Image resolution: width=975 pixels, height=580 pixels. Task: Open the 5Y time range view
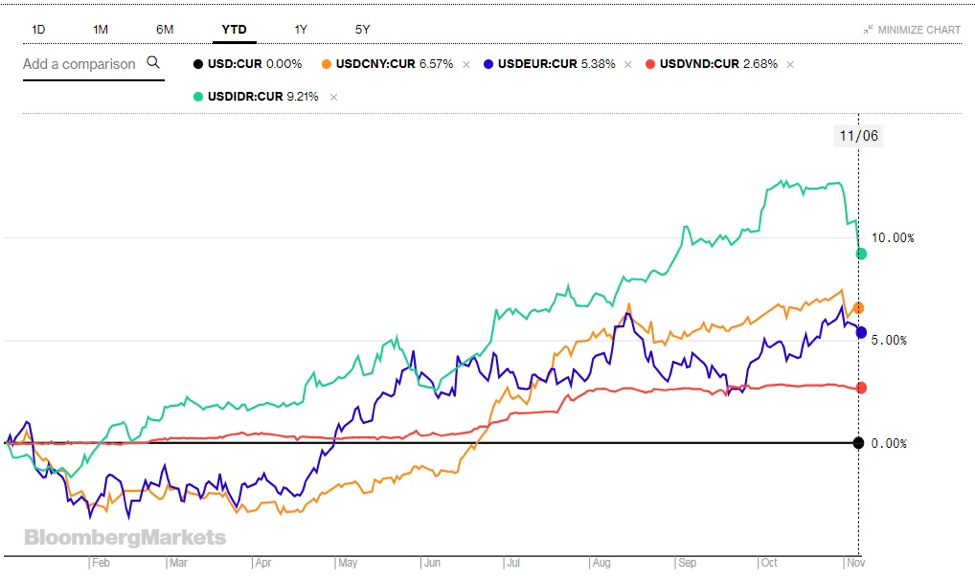tap(362, 29)
